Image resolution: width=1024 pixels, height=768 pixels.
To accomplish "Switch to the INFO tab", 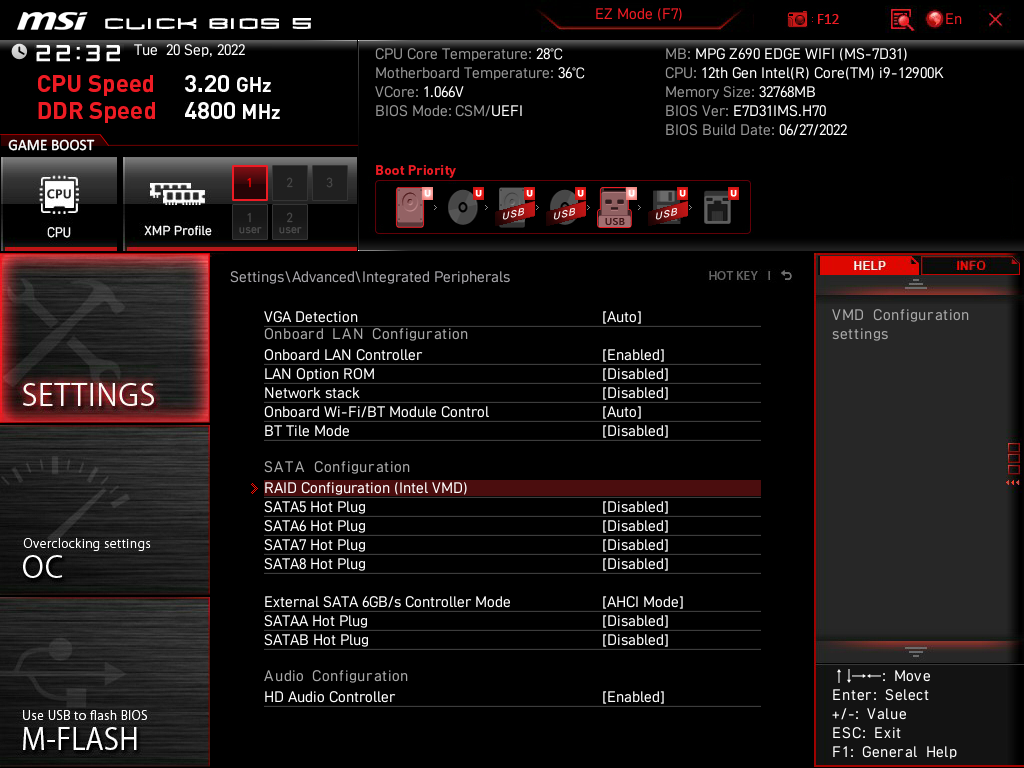I will (x=970, y=266).
